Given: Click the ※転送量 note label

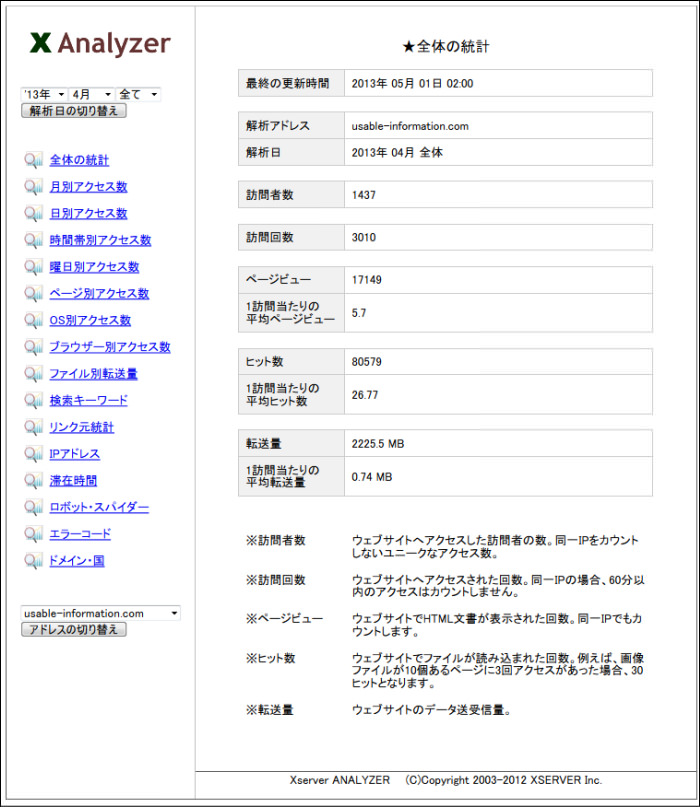Looking at the screenshot, I should click(269, 710).
